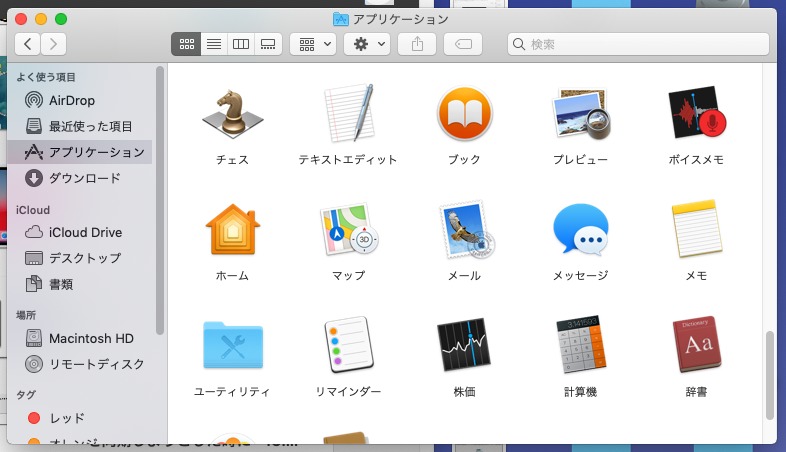Screen dimensions: 786x452
Task: Click the '計算機' label text
Action: (x=580, y=391)
